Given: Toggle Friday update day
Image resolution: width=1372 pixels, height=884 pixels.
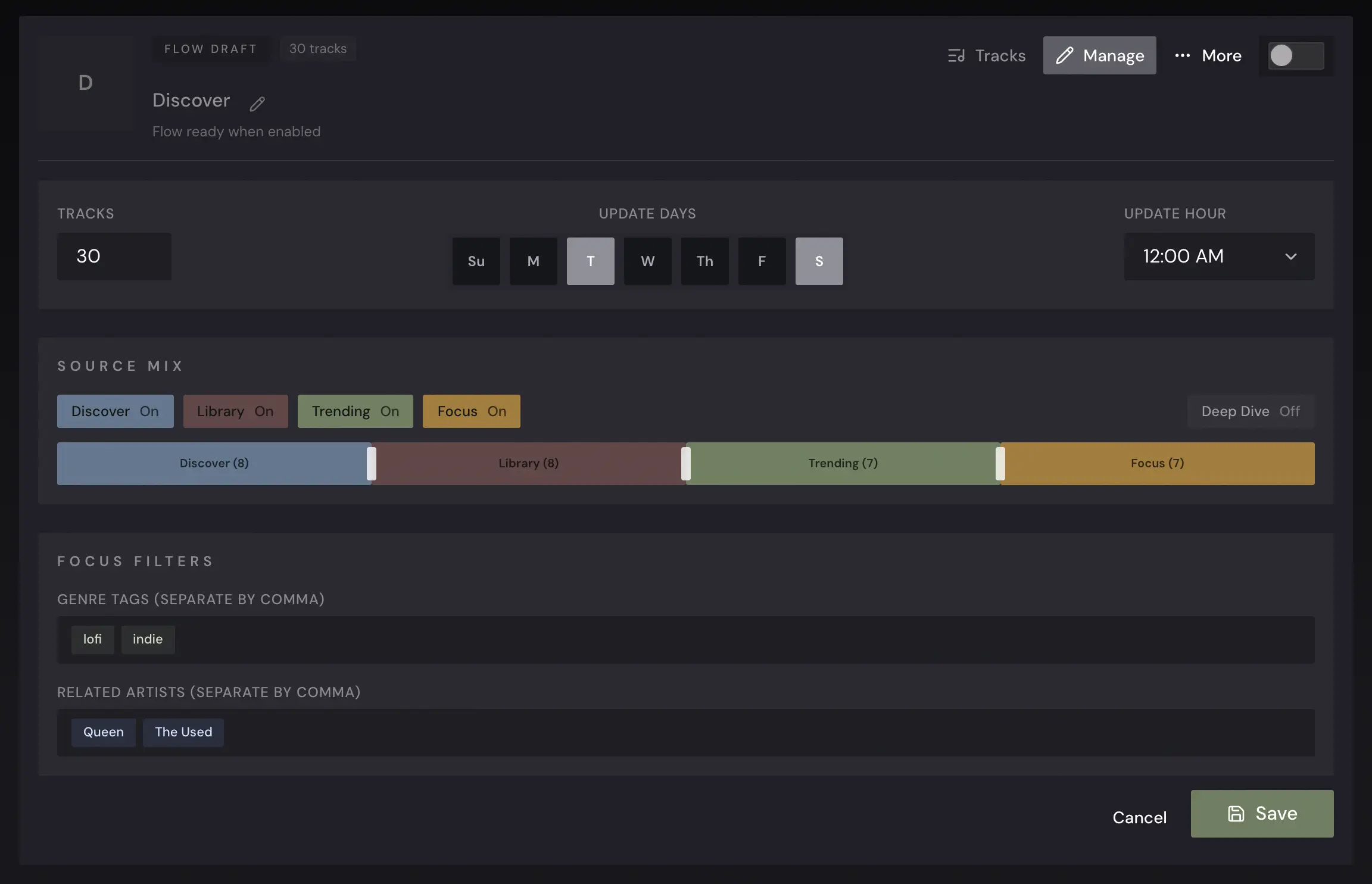Looking at the screenshot, I should coord(762,261).
